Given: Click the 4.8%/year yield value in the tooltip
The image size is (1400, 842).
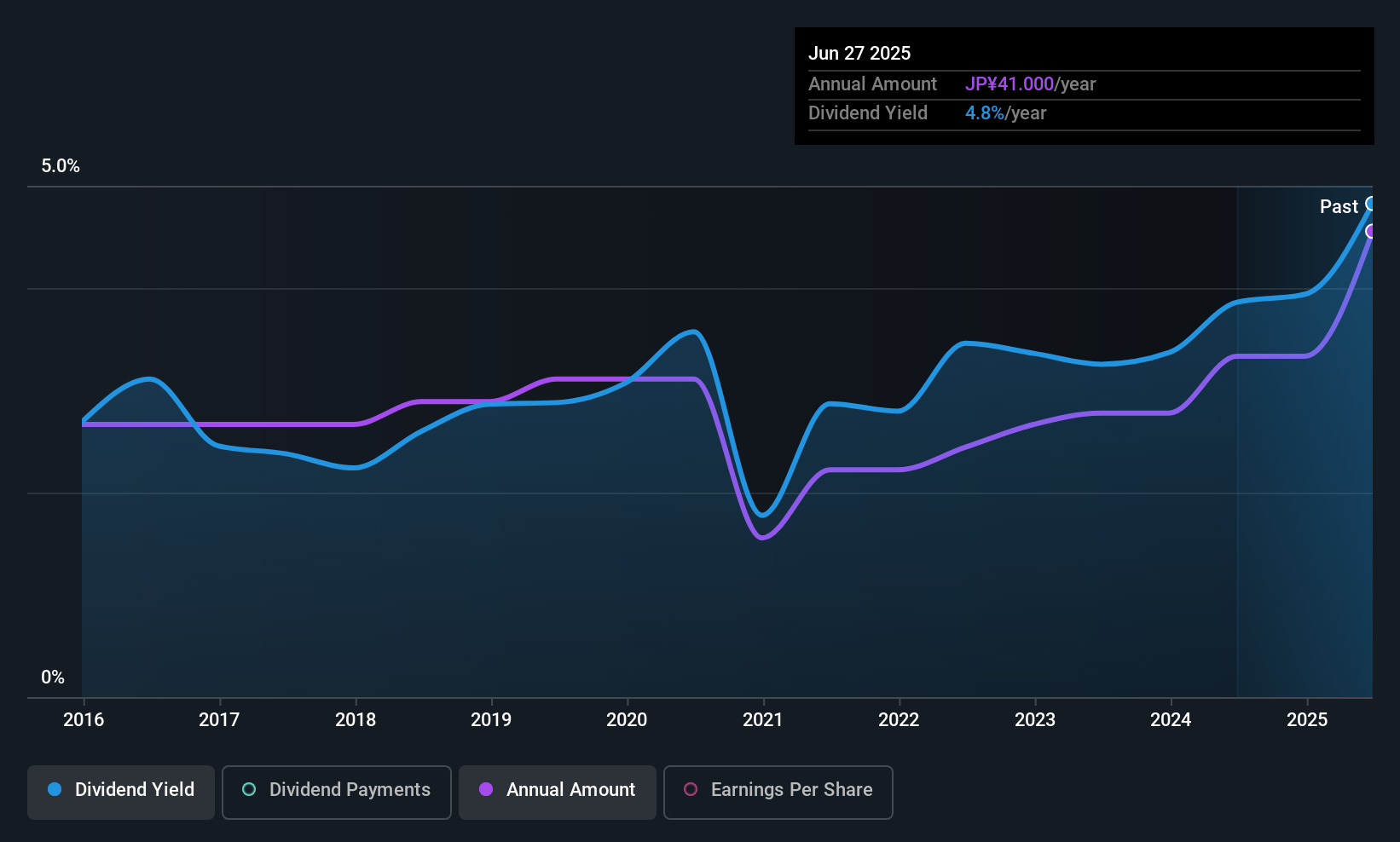Looking at the screenshot, I should [1005, 113].
